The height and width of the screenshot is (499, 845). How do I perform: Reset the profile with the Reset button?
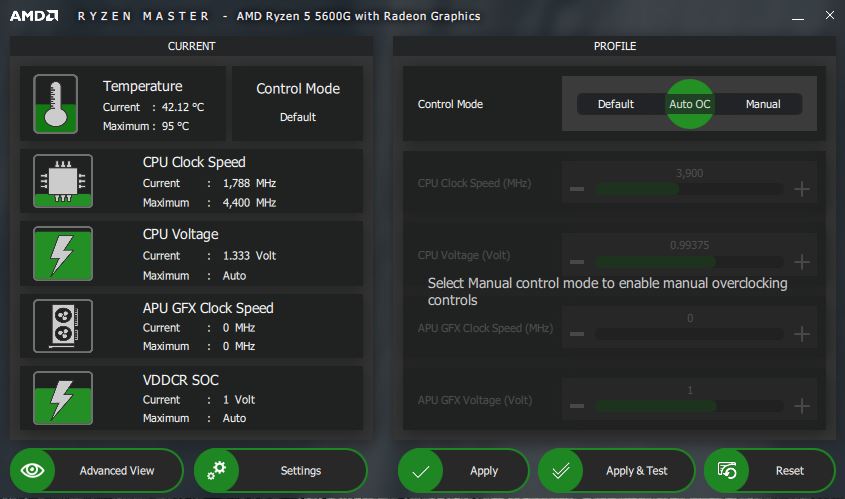click(x=769, y=470)
